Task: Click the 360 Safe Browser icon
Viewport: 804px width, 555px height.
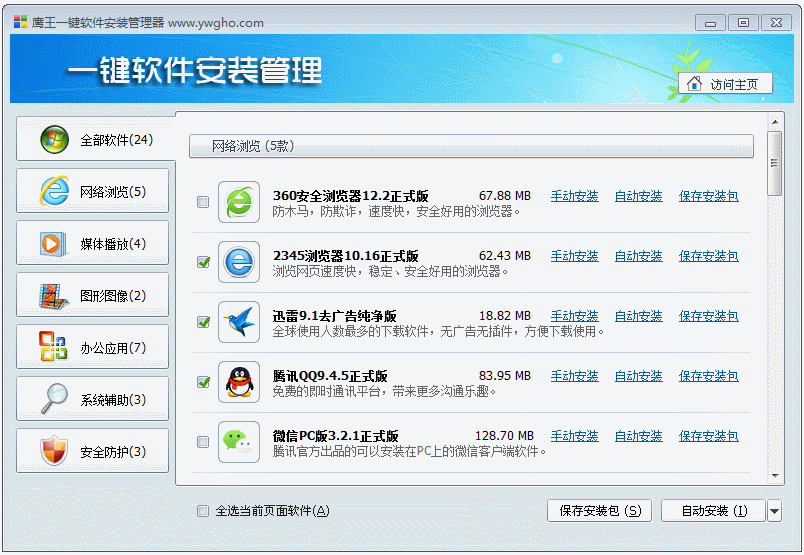Action: coord(239,202)
